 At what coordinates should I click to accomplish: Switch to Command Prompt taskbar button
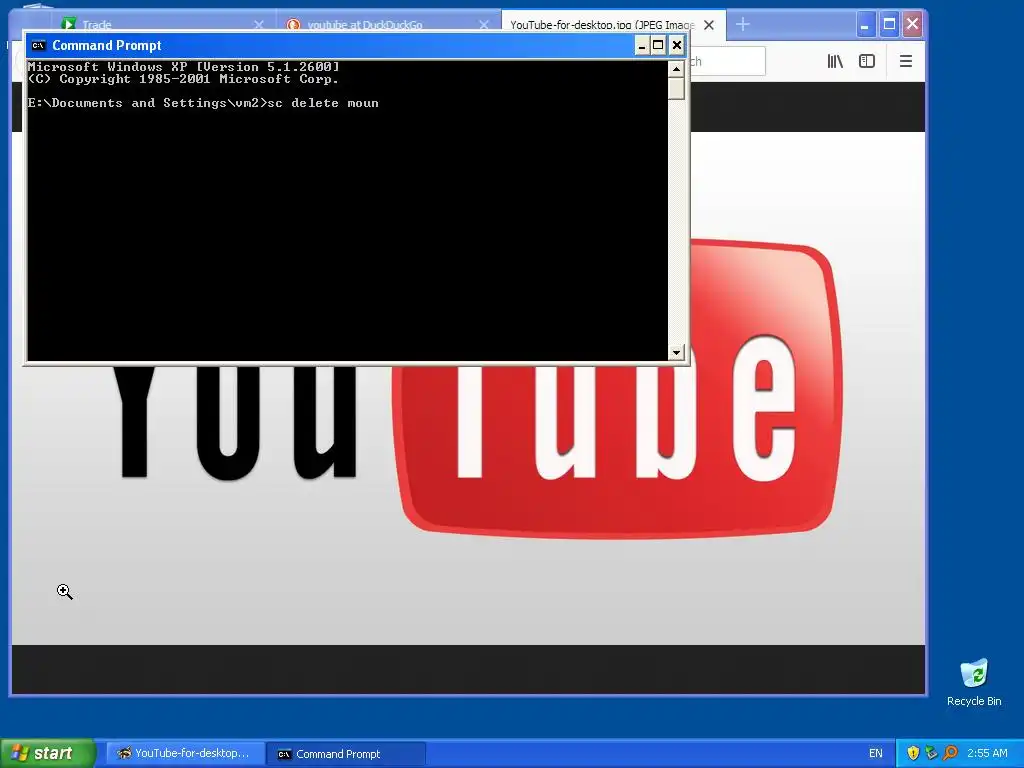[347, 754]
